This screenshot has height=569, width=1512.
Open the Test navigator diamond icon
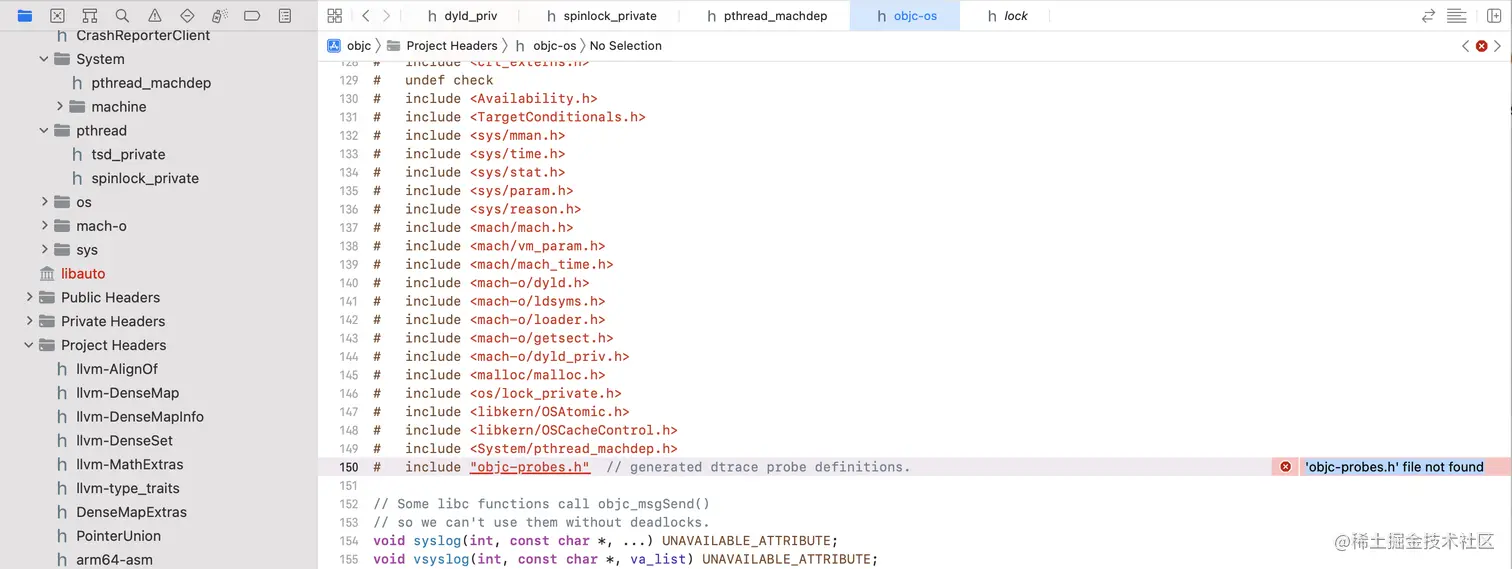pyautogui.click(x=187, y=16)
